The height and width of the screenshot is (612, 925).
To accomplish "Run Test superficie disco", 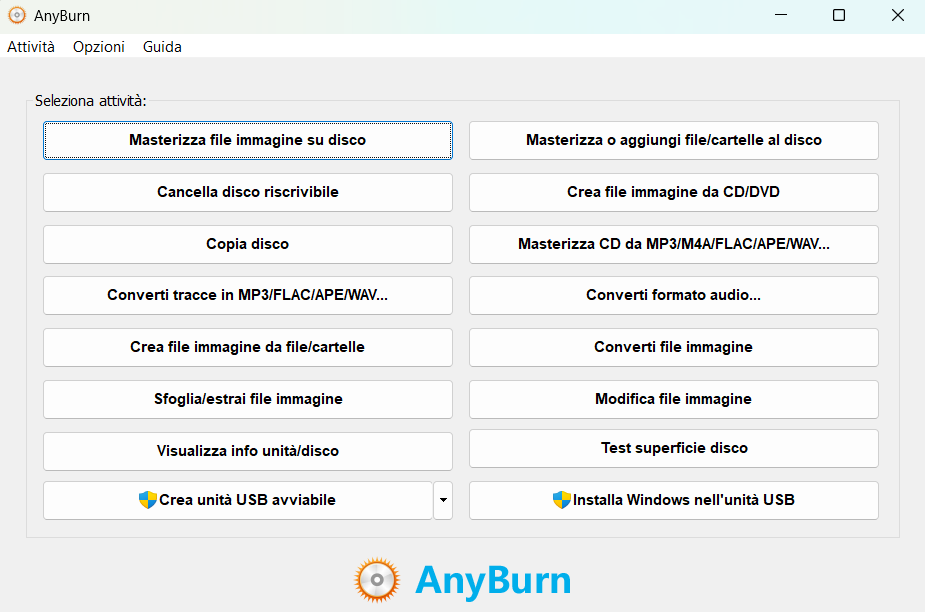I will coord(674,449).
